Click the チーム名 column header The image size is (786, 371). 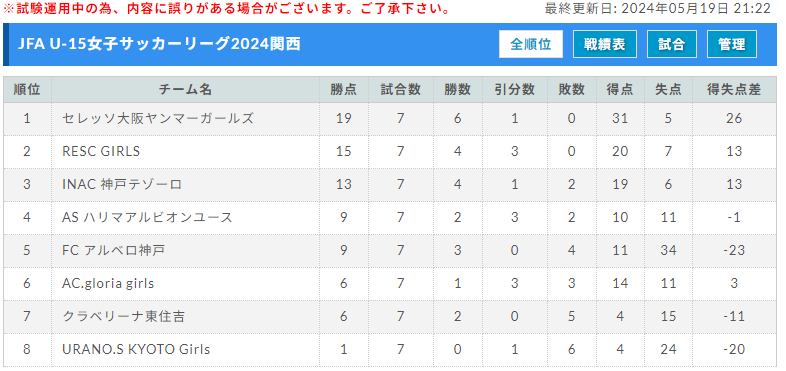tap(185, 90)
